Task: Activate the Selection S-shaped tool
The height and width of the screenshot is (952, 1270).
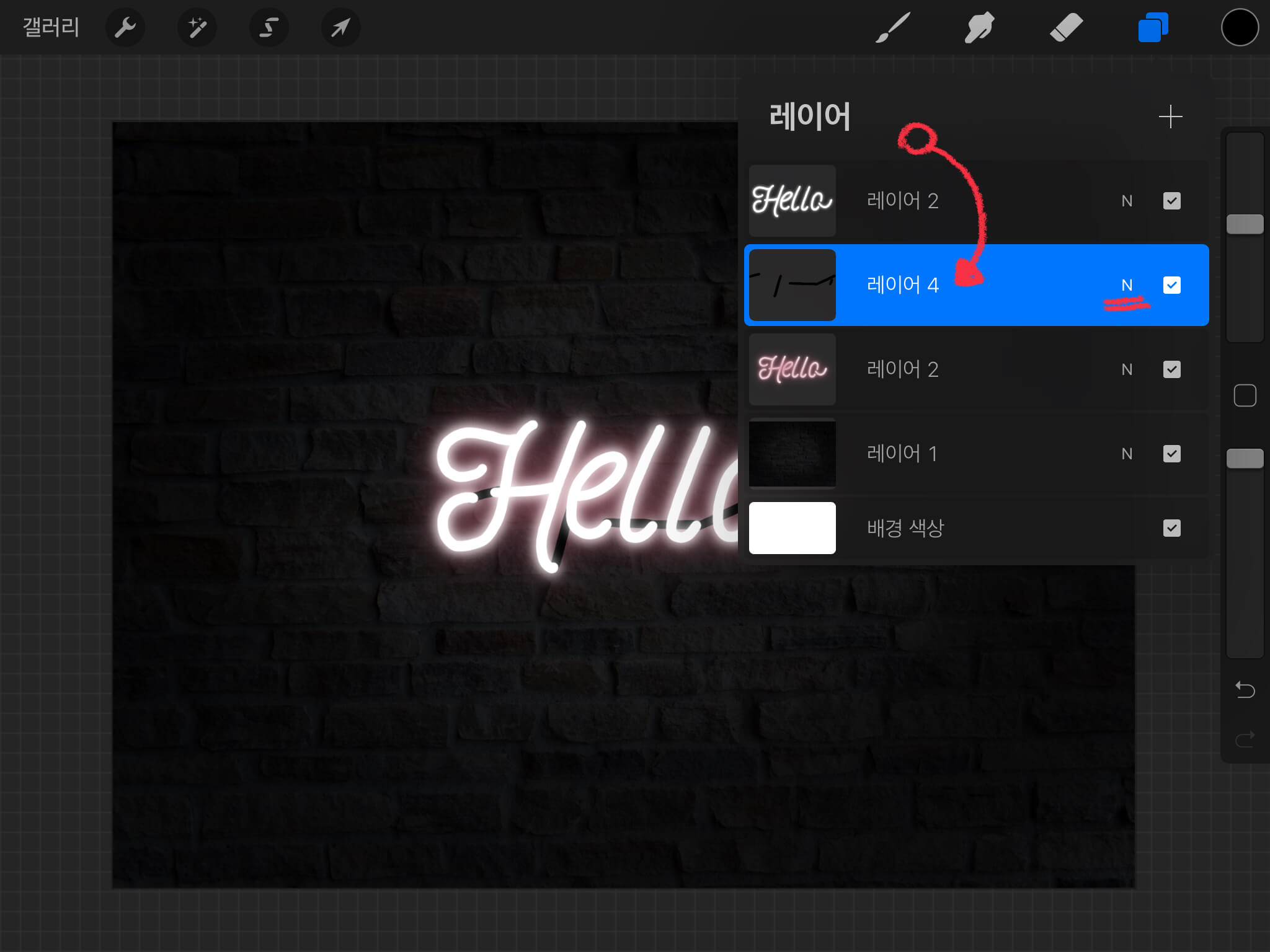Action: coord(269,27)
